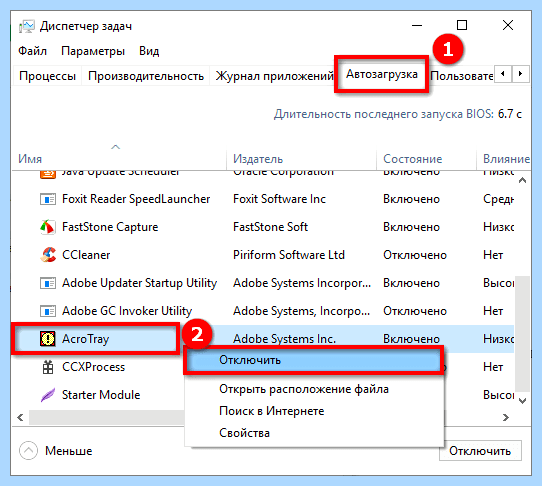Choose Отключить in the context menu
This screenshot has width=542, height=486.
314,360
